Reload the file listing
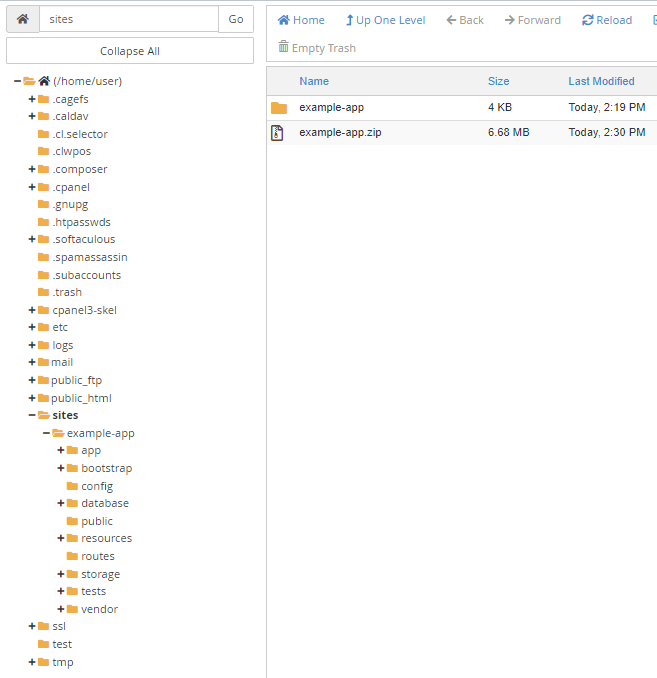The height and width of the screenshot is (678, 657). [x=607, y=20]
